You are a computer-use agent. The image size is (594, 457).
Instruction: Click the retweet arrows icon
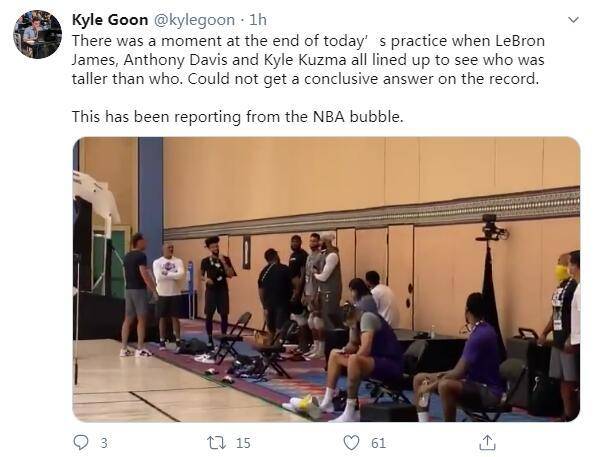coord(216,443)
